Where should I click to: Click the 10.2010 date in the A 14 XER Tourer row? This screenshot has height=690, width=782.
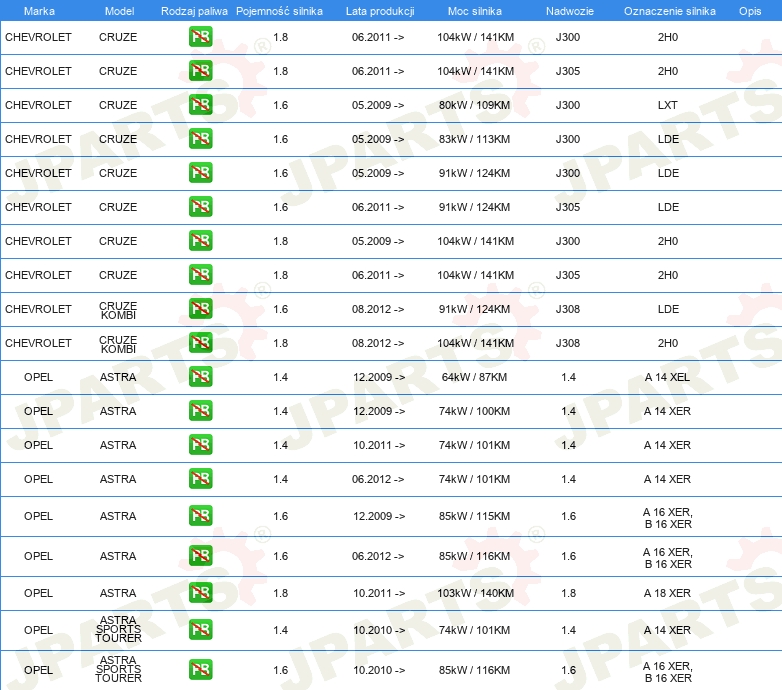pyautogui.click(x=379, y=630)
